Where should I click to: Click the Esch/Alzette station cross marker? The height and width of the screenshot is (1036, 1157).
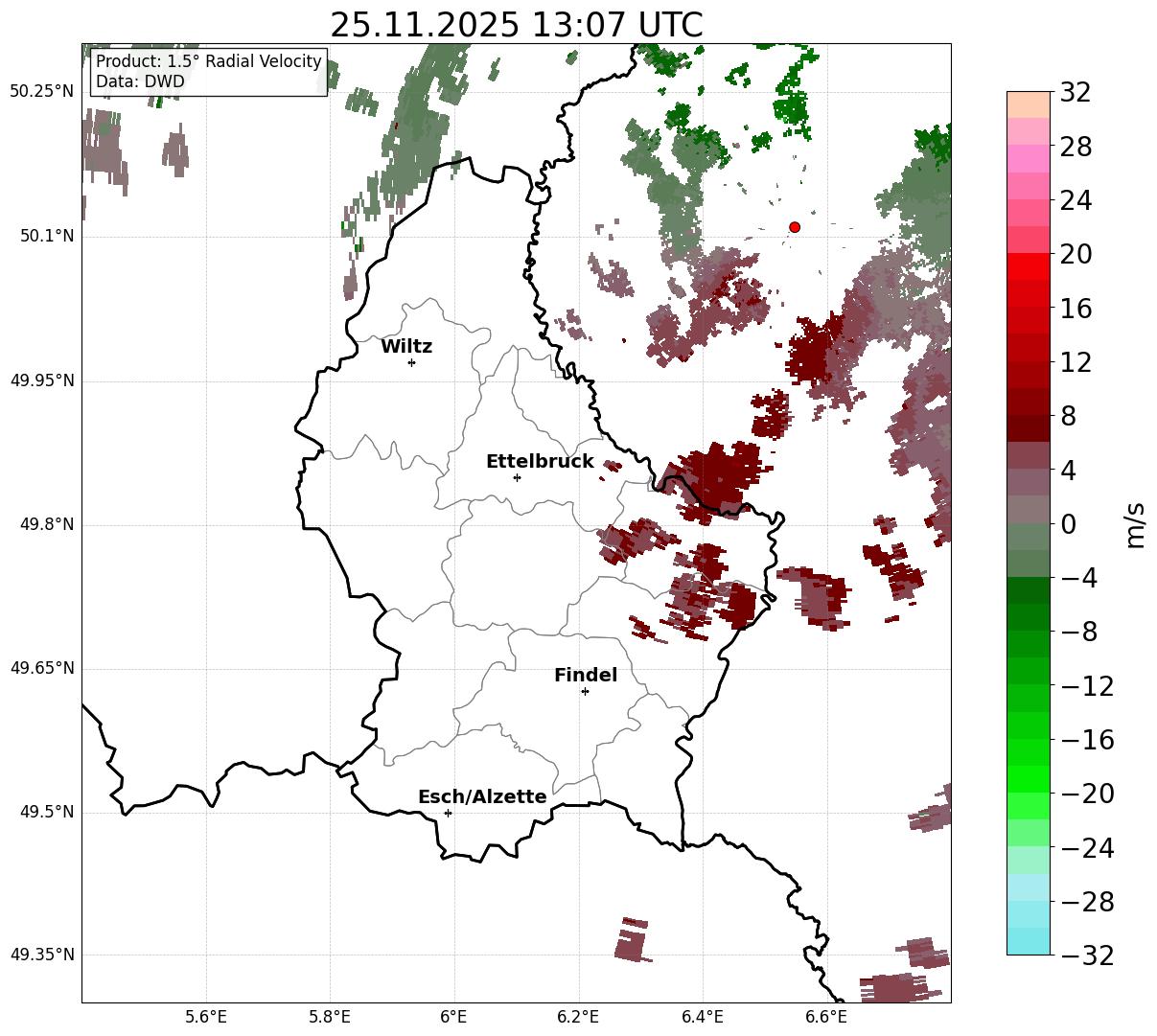tap(448, 813)
